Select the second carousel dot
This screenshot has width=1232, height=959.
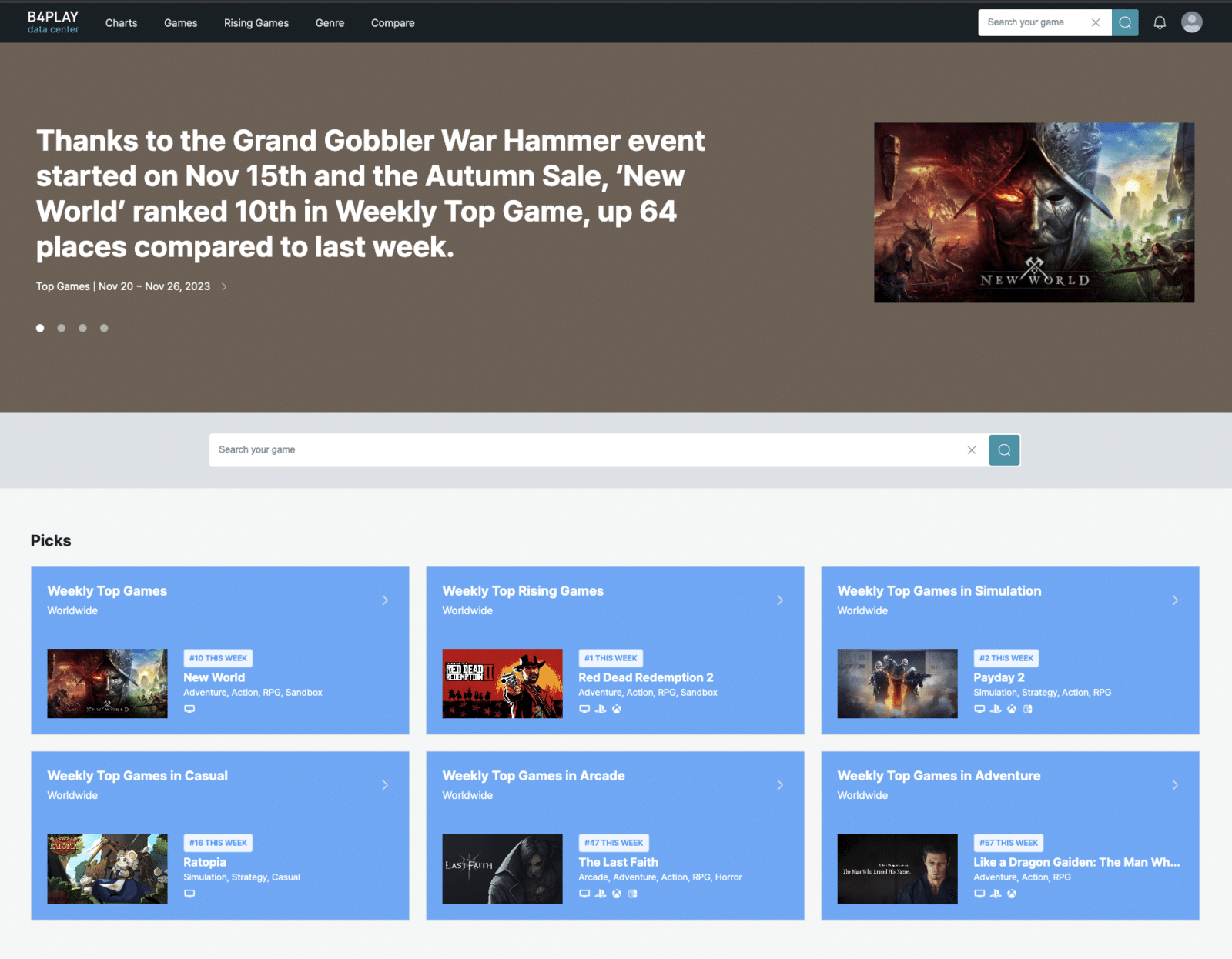coord(61,328)
